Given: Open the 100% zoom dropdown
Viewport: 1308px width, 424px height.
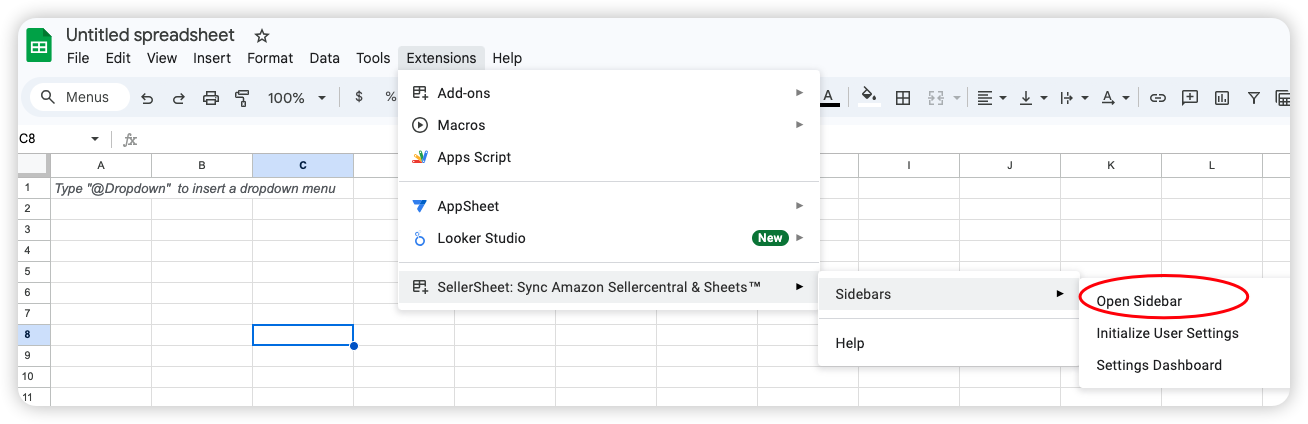Looking at the screenshot, I should coord(297,98).
